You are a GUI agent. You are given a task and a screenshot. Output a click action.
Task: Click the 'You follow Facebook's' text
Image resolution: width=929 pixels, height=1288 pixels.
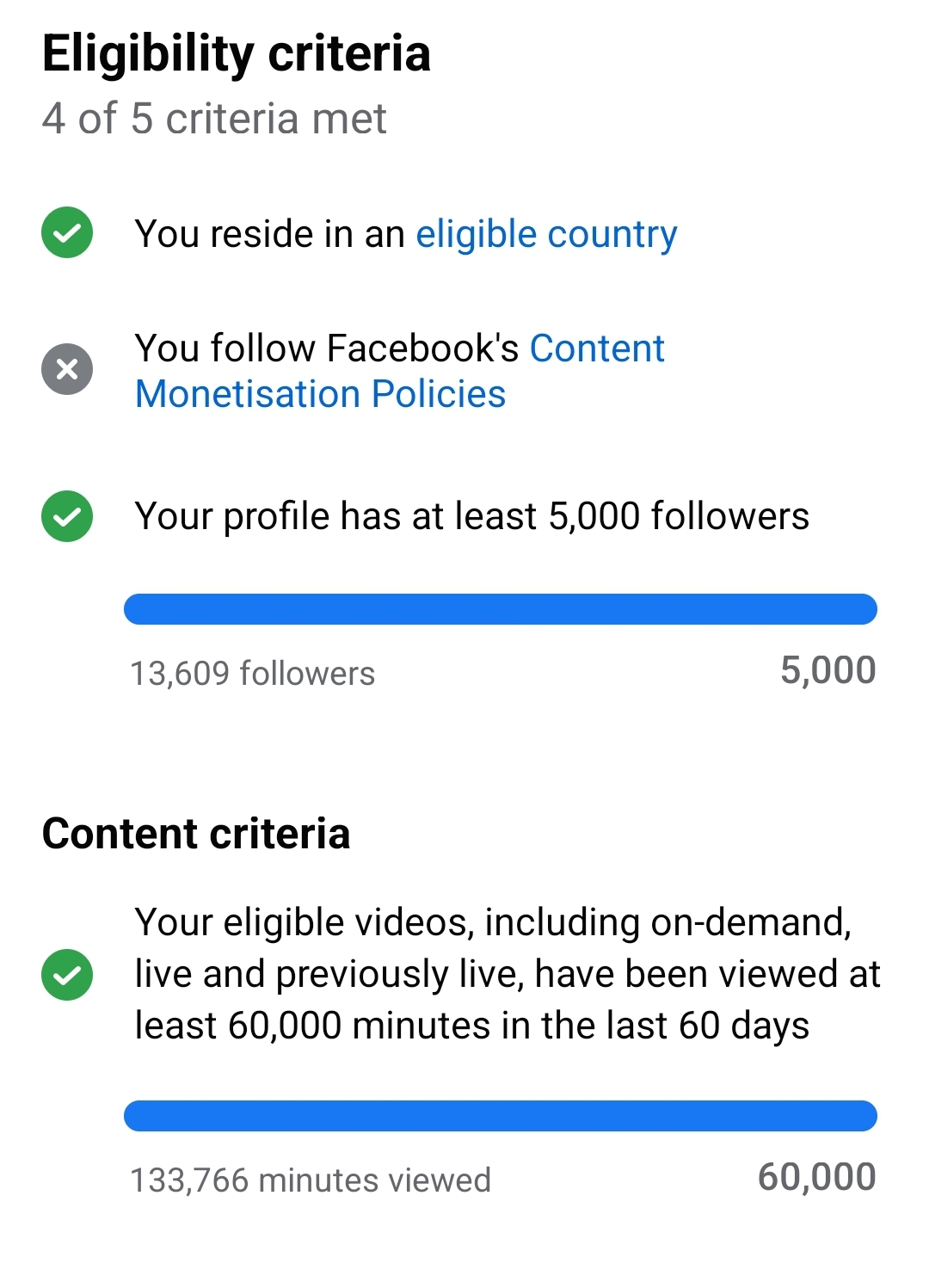pos(327,348)
